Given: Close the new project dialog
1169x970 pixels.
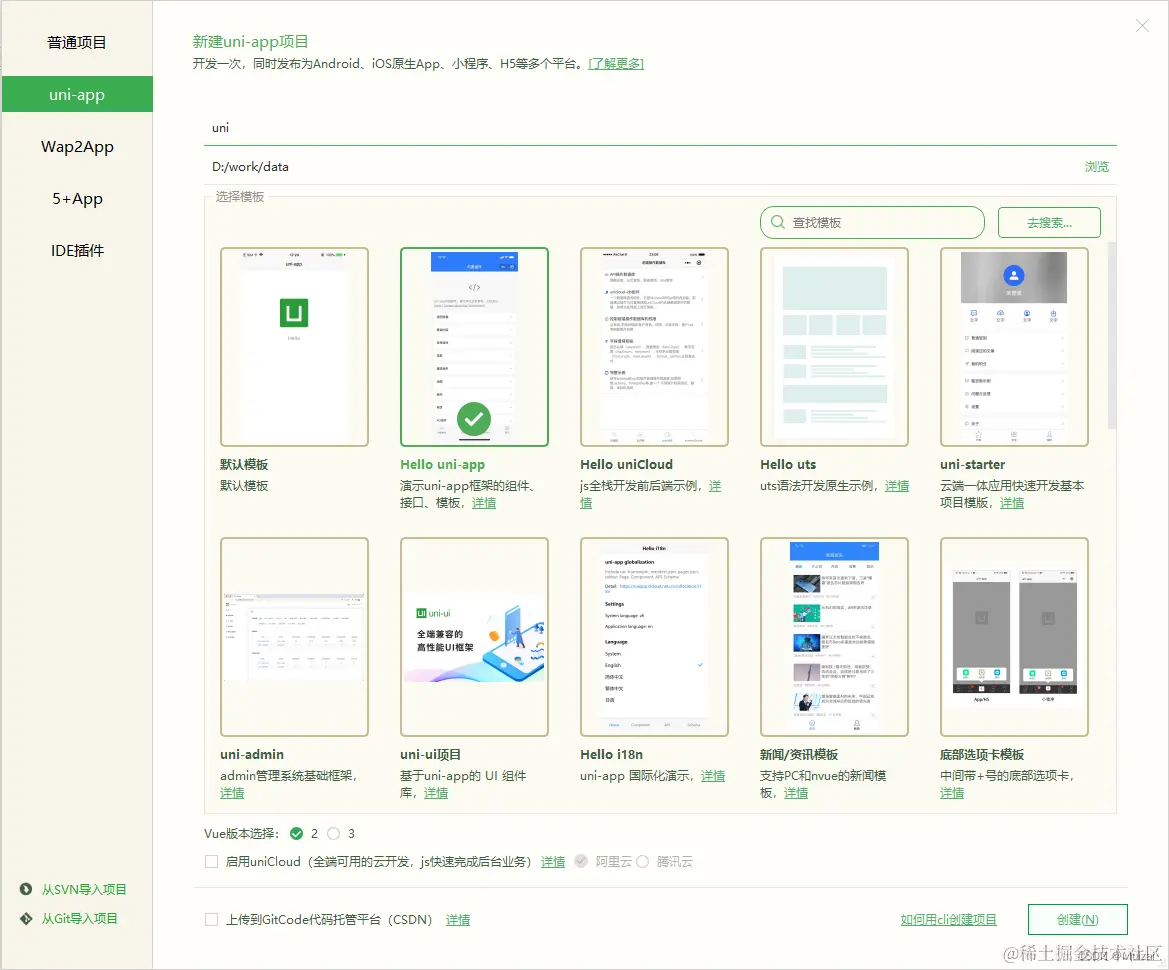Looking at the screenshot, I should click(x=1142, y=26).
